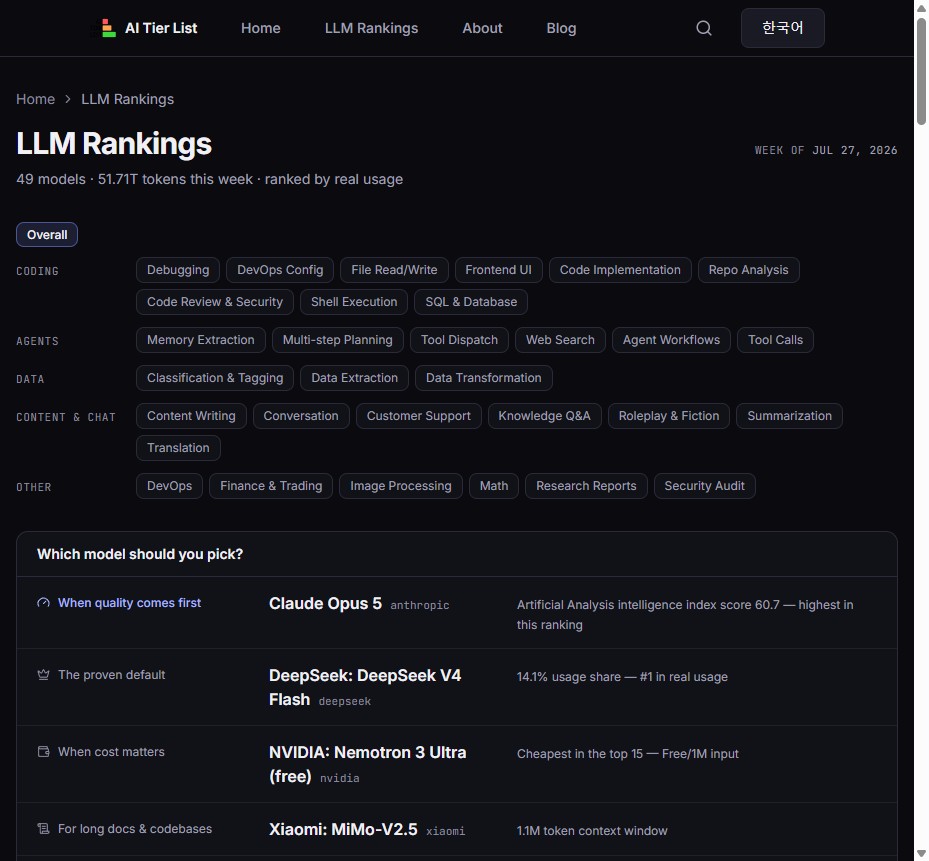Open the Blog navigation item
The width and height of the screenshot is (929, 861).
coord(561,28)
